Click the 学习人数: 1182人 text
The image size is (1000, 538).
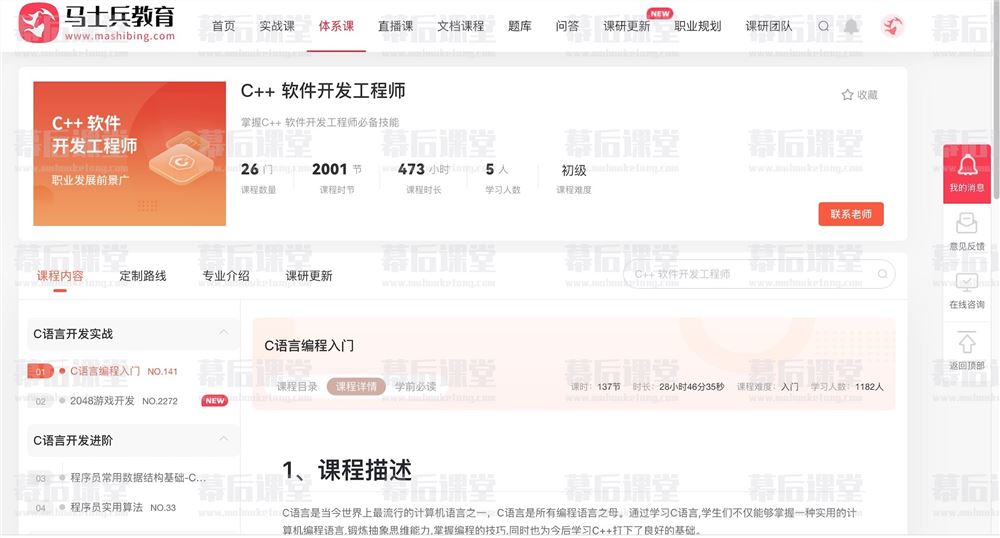(847, 387)
